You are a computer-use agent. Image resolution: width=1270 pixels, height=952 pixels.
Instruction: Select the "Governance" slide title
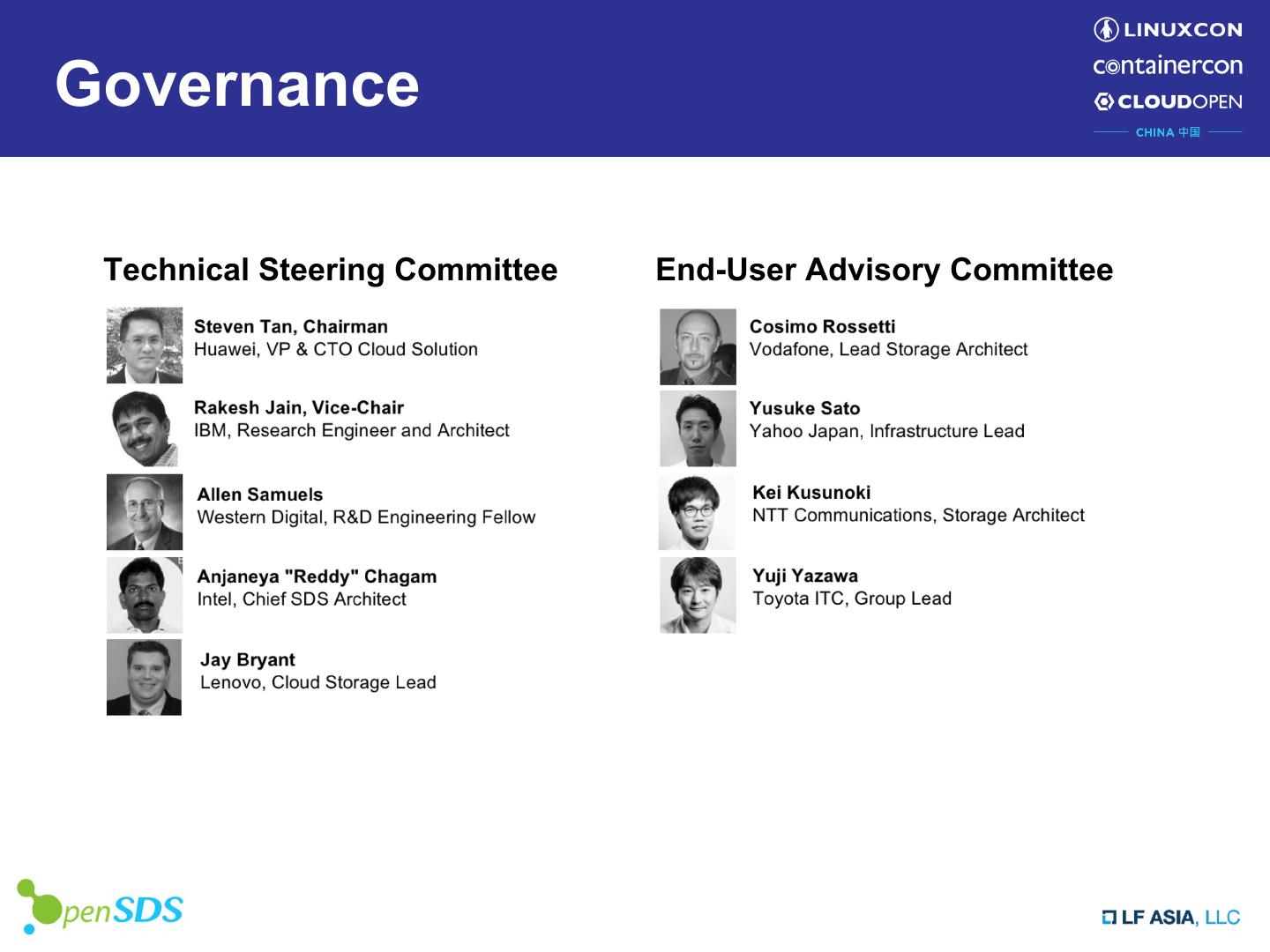click(x=237, y=84)
